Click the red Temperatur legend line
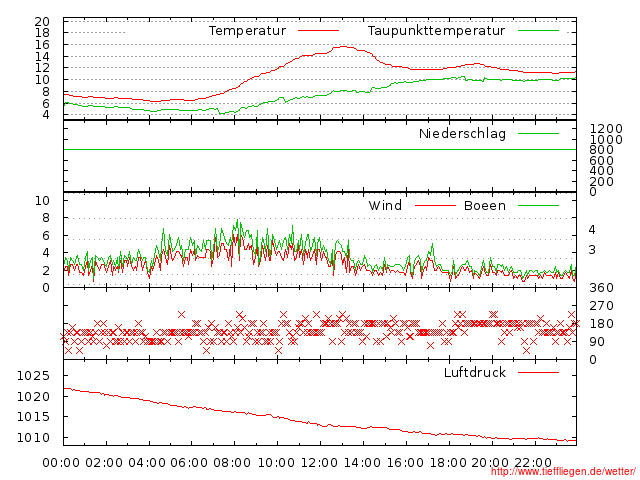This screenshot has height=480, width=640. pos(318,31)
